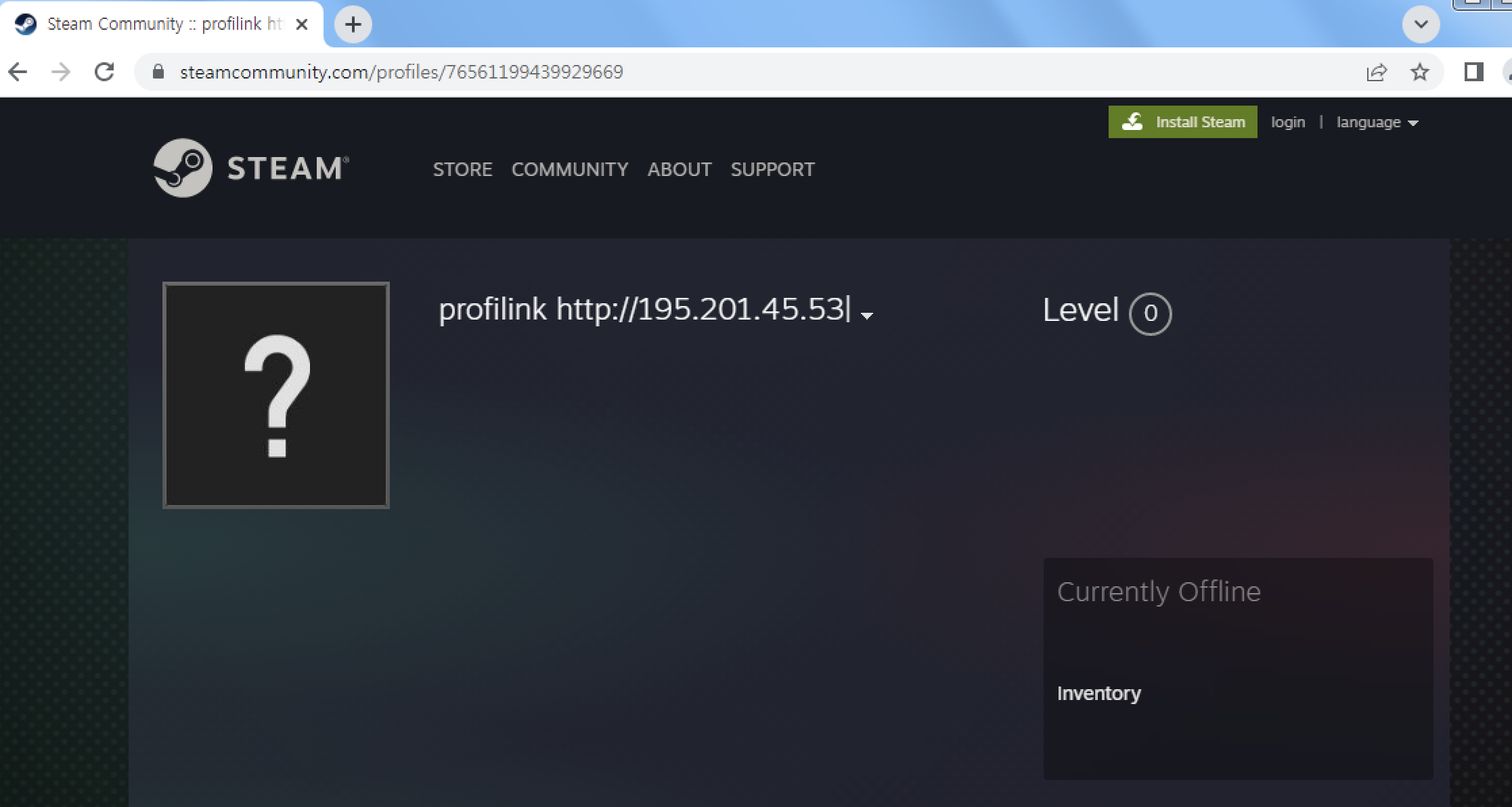The image size is (1512, 807).
Task: Open the Inventory link
Action: [x=1098, y=693]
